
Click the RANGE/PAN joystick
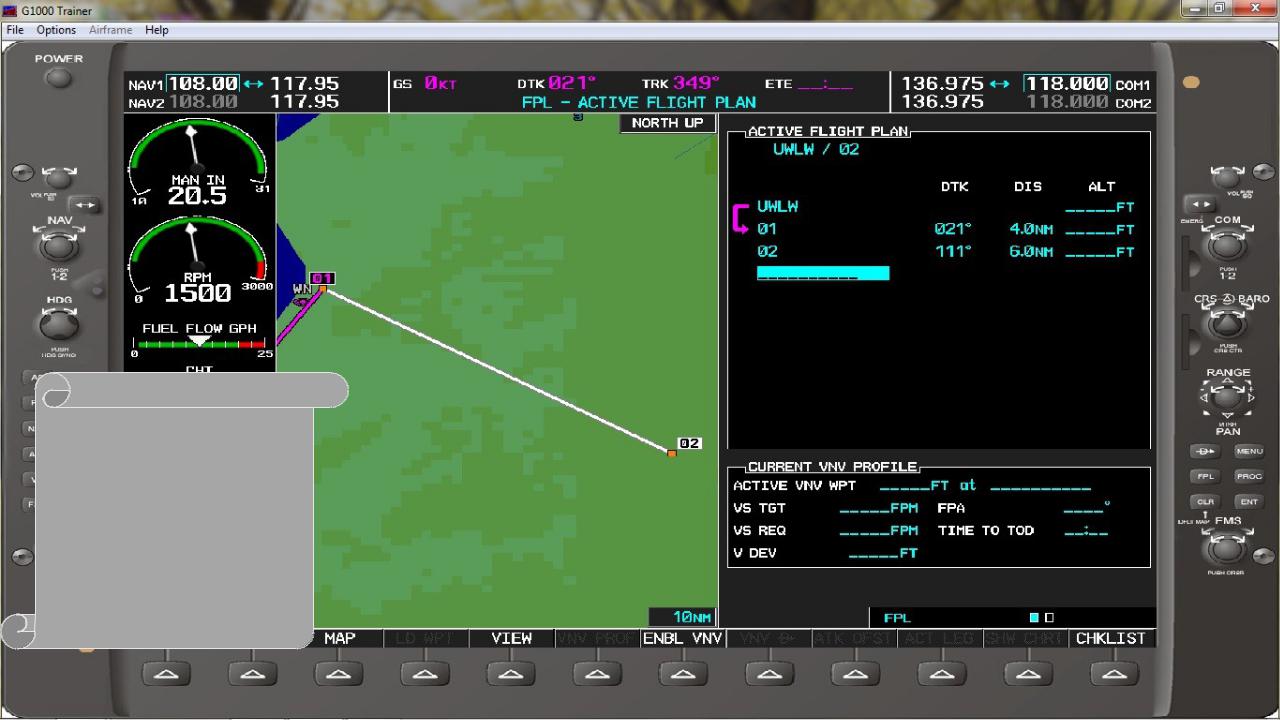click(1228, 398)
